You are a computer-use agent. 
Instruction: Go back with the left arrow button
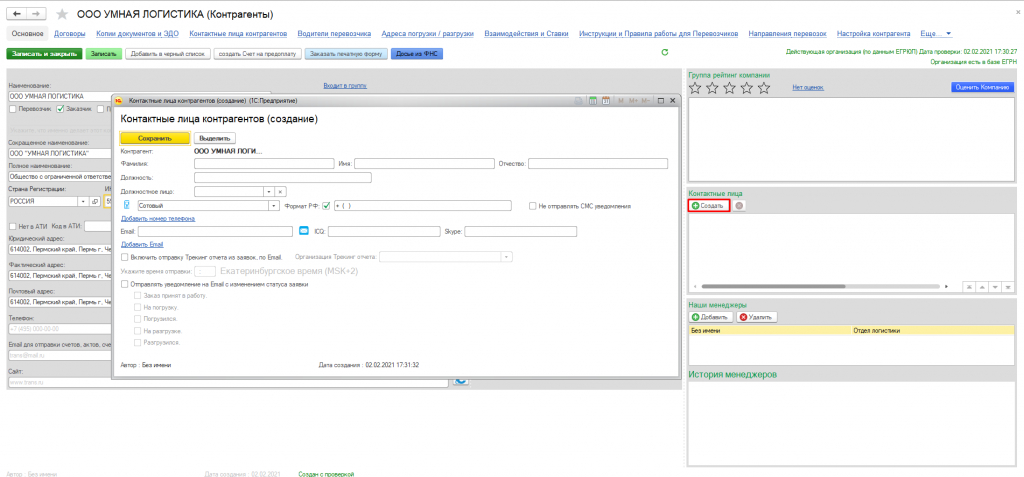pyautogui.click(x=16, y=14)
